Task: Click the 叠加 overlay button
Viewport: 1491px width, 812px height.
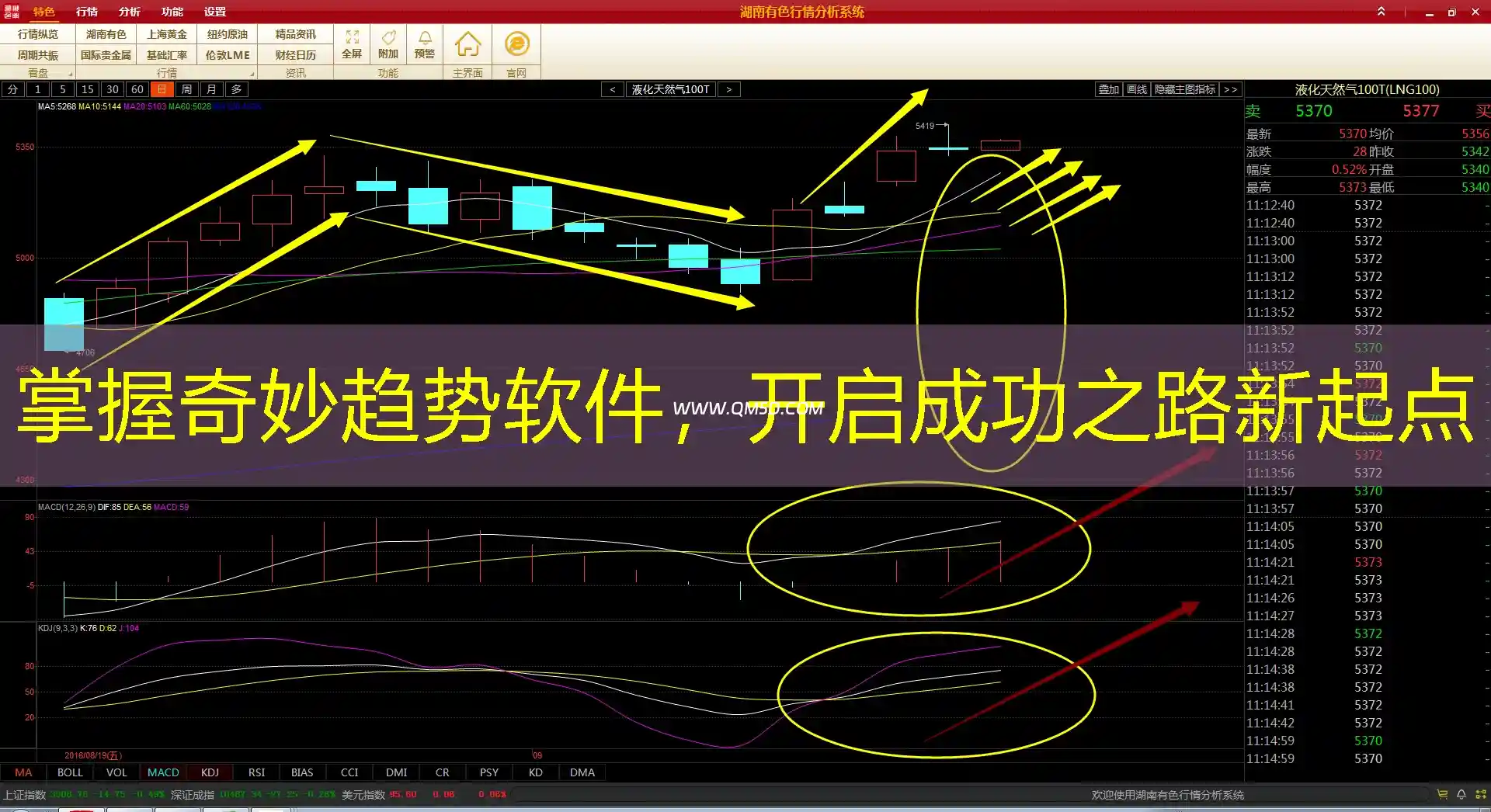Action: (x=1108, y=89)
